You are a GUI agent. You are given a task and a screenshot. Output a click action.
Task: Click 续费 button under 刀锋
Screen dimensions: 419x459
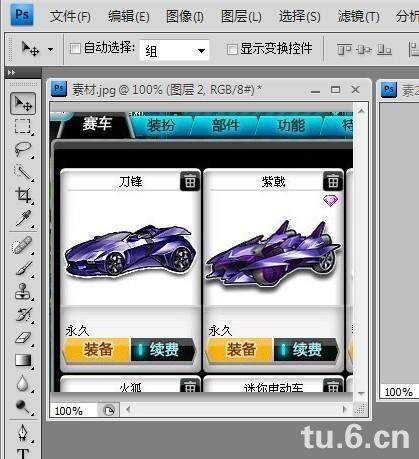coord(163,350)
